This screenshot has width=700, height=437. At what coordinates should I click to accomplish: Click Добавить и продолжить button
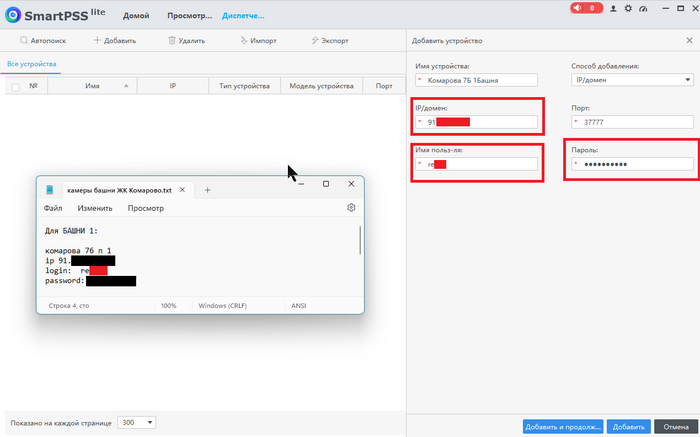[x=562, y=426]
